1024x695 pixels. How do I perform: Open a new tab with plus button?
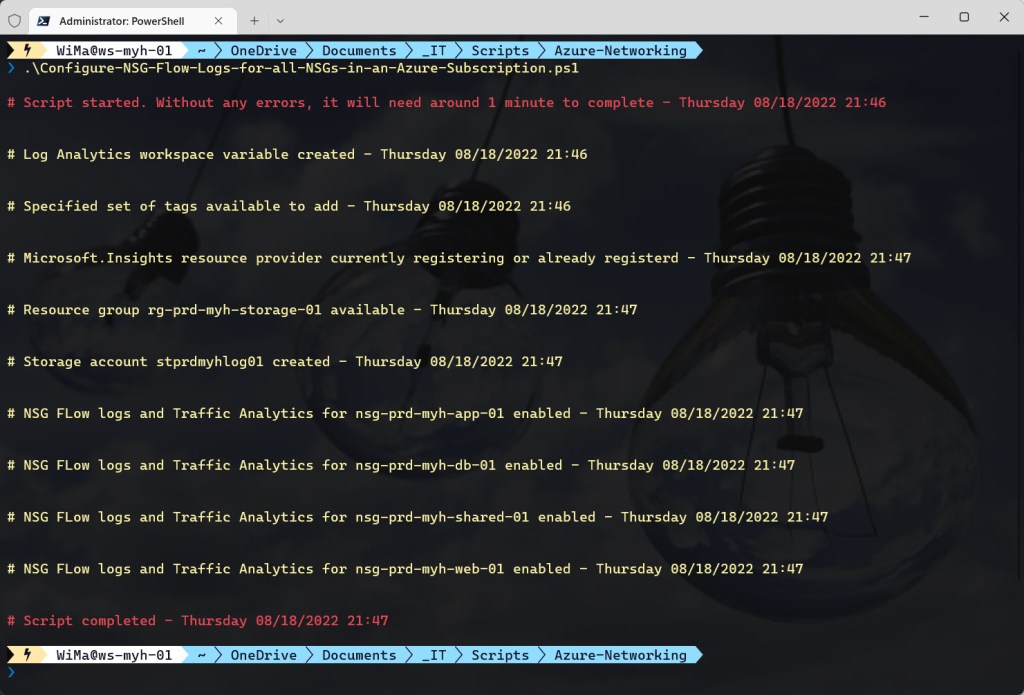(x=254, y=19)
